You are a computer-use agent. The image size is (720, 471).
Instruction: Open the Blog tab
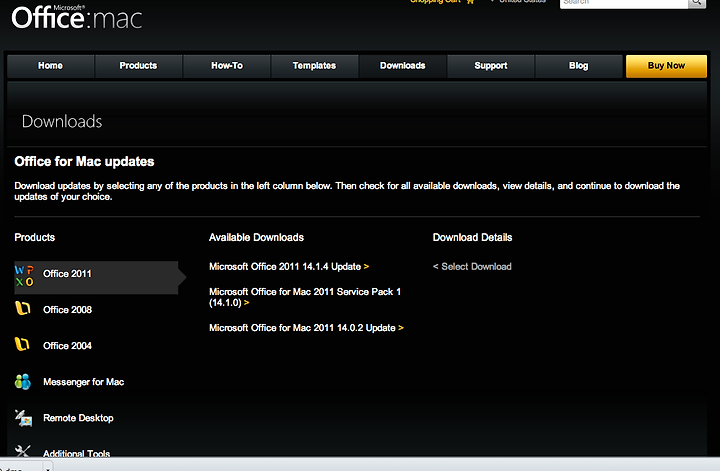(579, 66)
